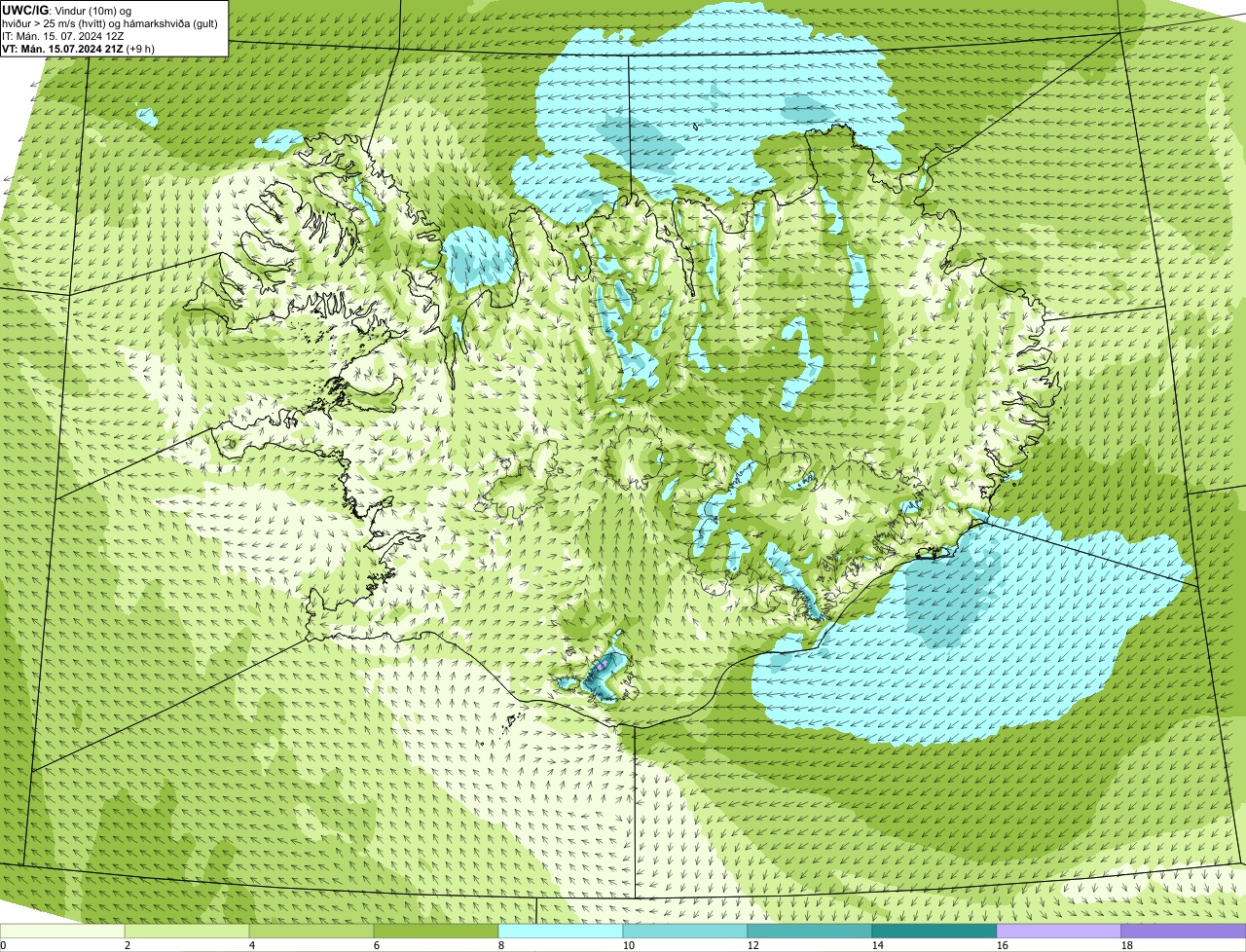Click the scale label "4"
Image resolution: width=1246 pixels, height=952 pixels.
[252, 945]
